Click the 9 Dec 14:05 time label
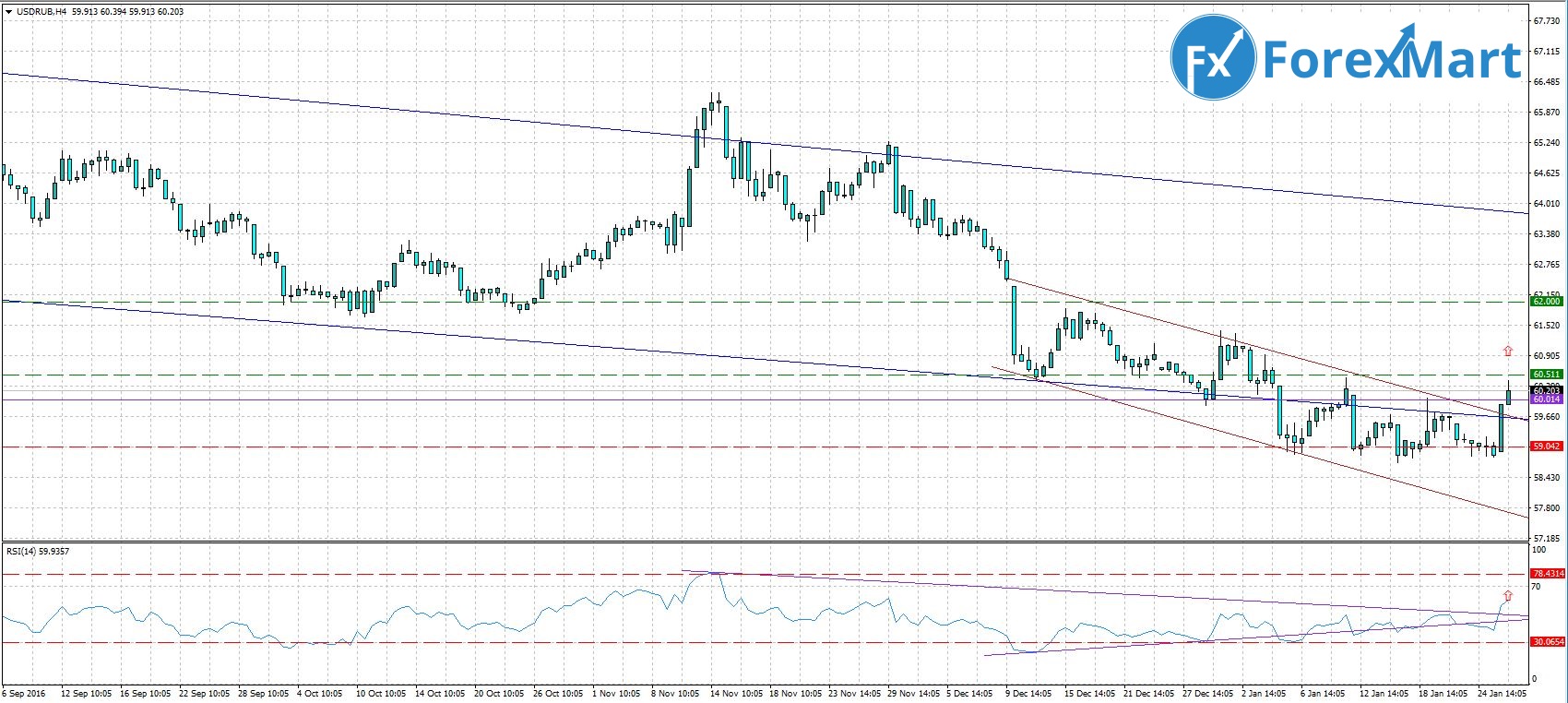The image size is (1568, 703). pos(1029,693)
